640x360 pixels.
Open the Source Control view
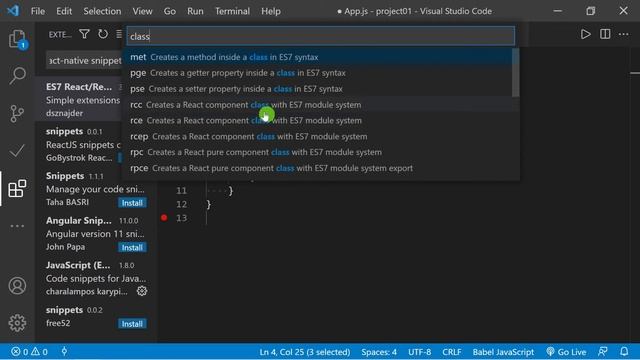tap(17, 113)
